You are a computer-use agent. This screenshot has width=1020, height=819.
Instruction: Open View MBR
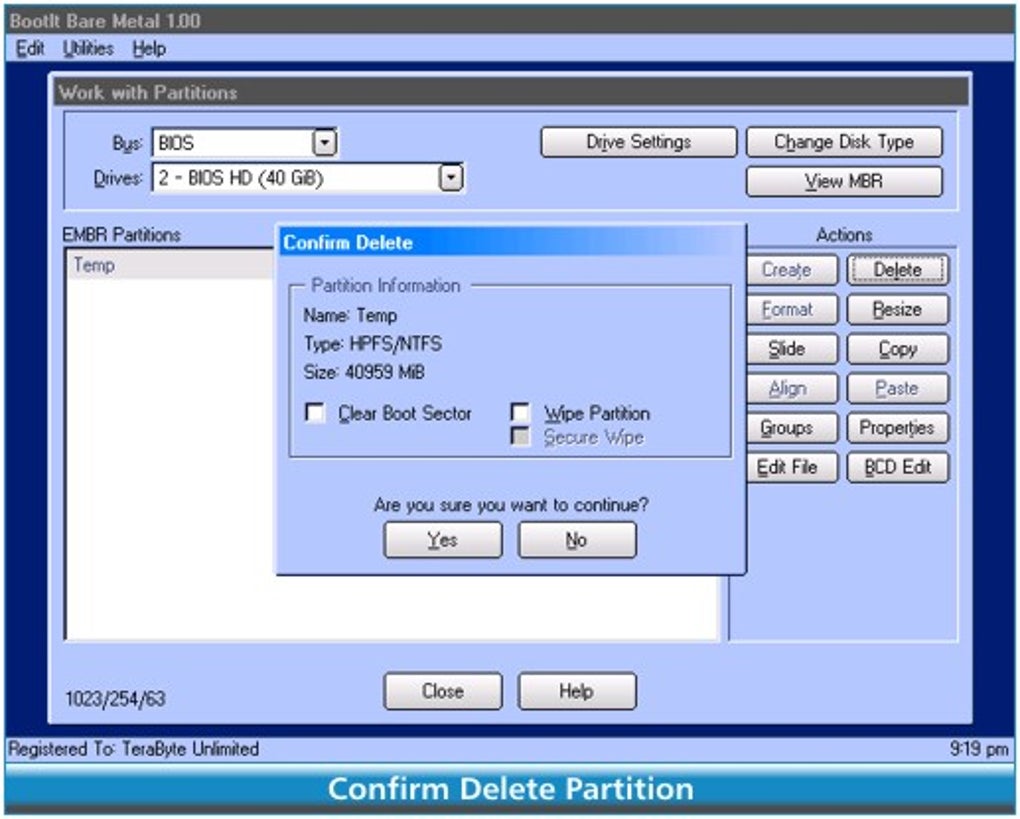(x=844, y=181)
